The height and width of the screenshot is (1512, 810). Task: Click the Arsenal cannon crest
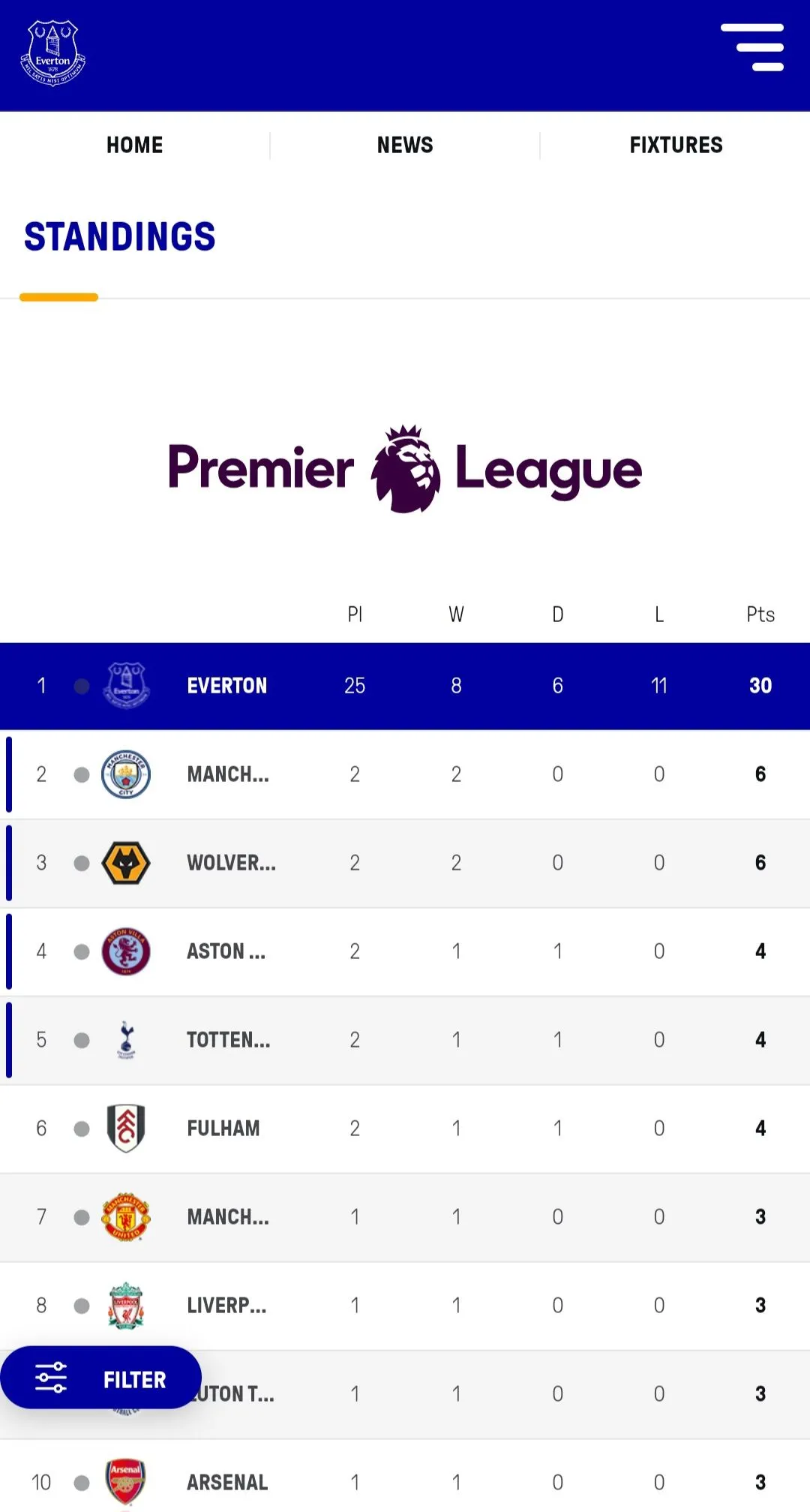pyautogui.click(x=126, y=1482)
